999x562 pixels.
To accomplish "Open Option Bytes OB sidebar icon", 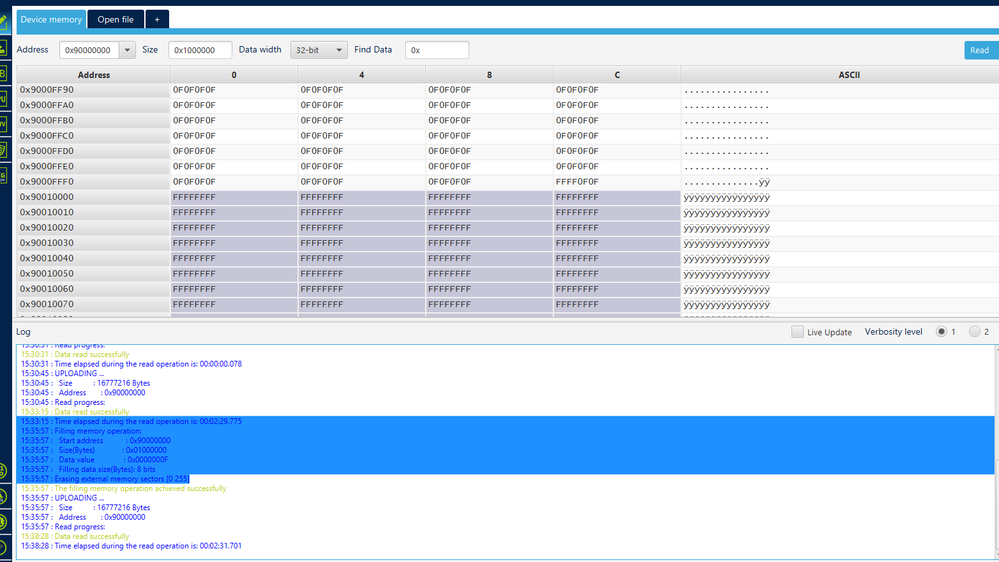I will (x=3, y=74).
